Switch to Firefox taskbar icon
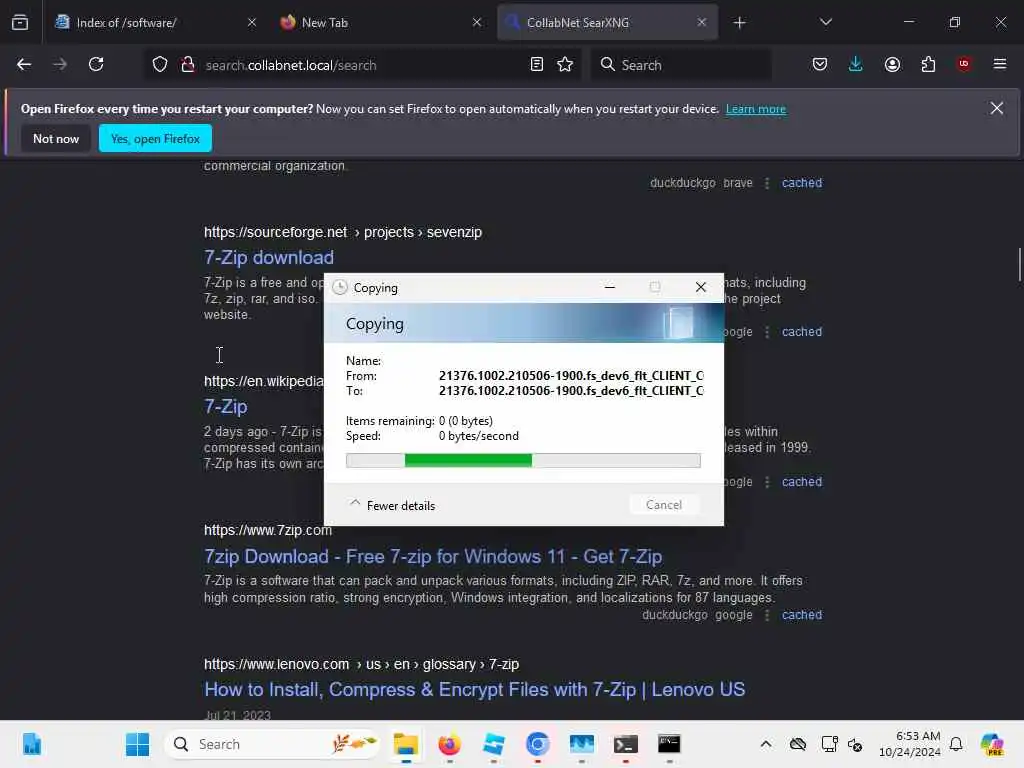The height and width of the screenshot is (768, 1024). click(449, 744)
